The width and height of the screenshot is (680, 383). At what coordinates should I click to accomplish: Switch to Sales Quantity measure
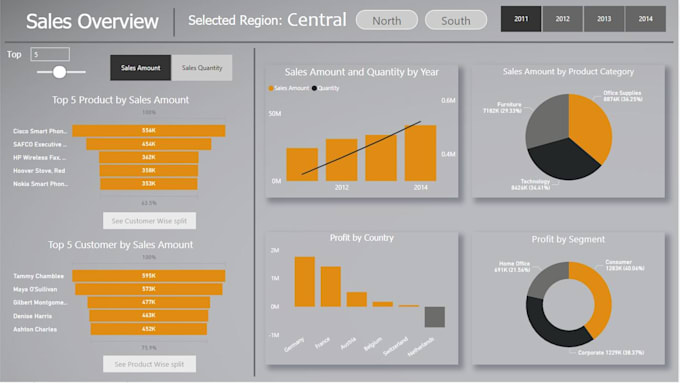pos(202,68)
